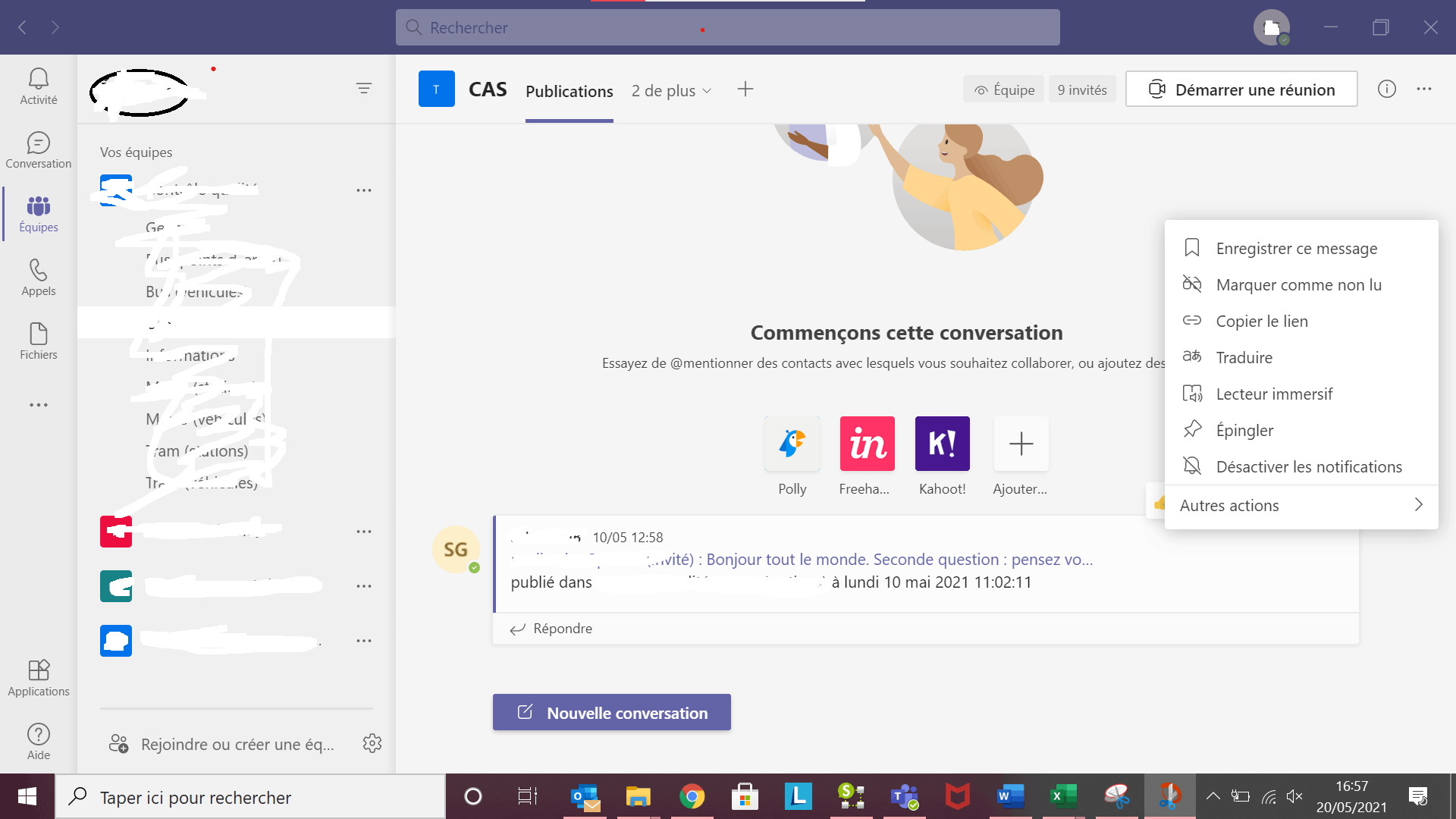Click the Rechercher search field

point(726,27)
